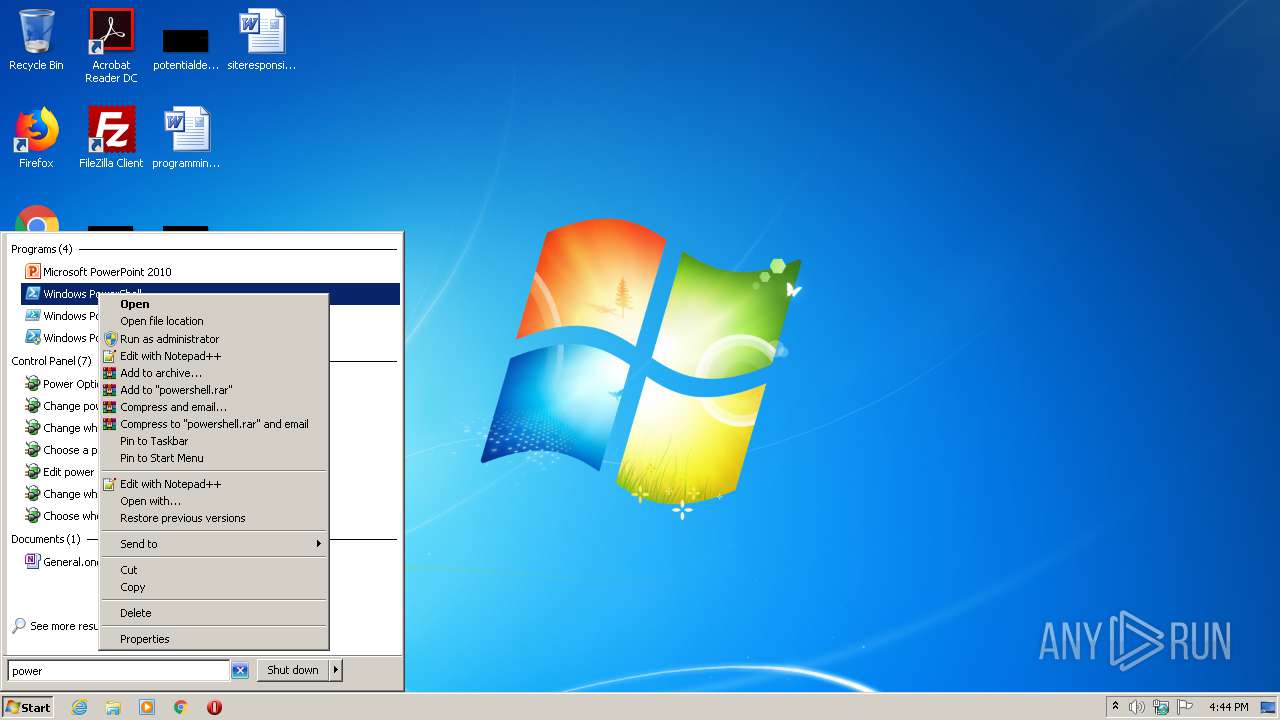Screen dimensions: 1280x720
Task: Open the network tray icon
Action: pyautogui.click(x=1161, y=707)
